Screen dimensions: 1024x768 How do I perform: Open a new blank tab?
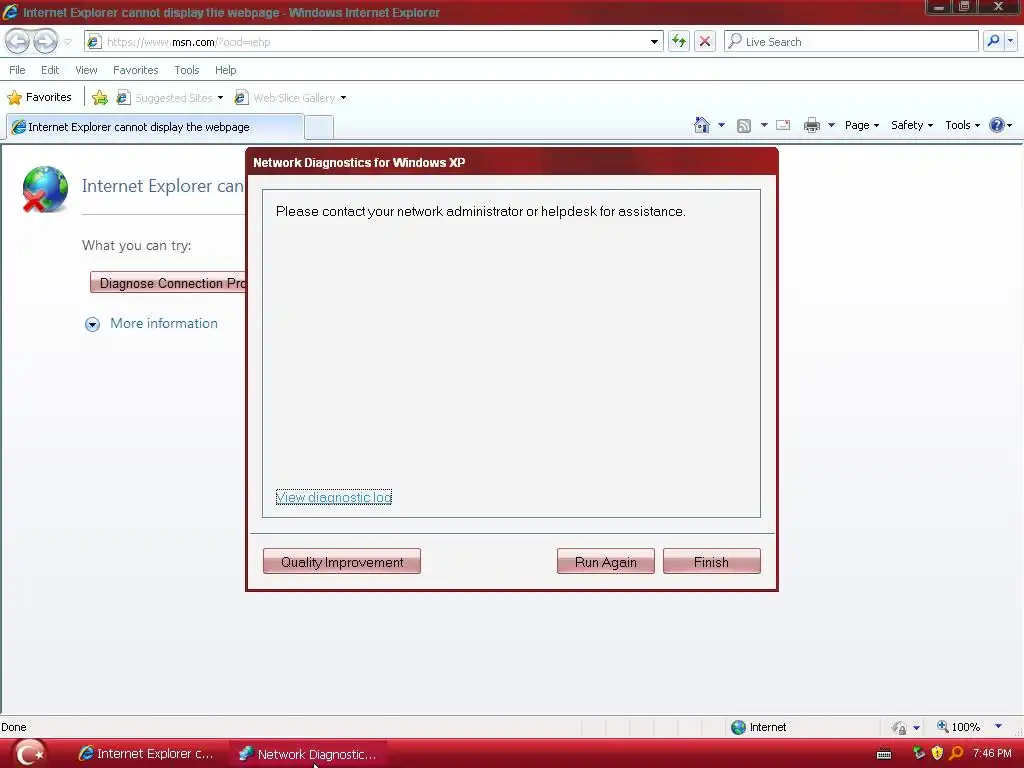pos(319,127)
